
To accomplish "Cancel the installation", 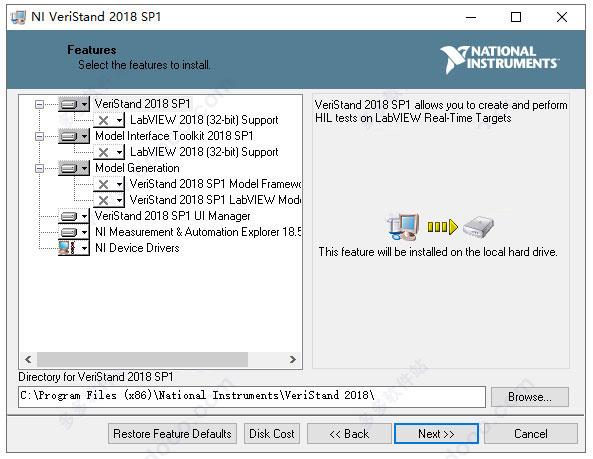I will 531,434.
